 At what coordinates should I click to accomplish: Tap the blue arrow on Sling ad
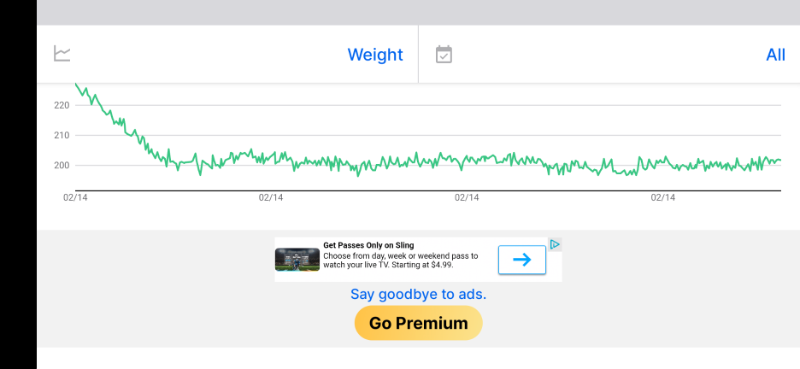pyautogui.click(x=522, y=260)
